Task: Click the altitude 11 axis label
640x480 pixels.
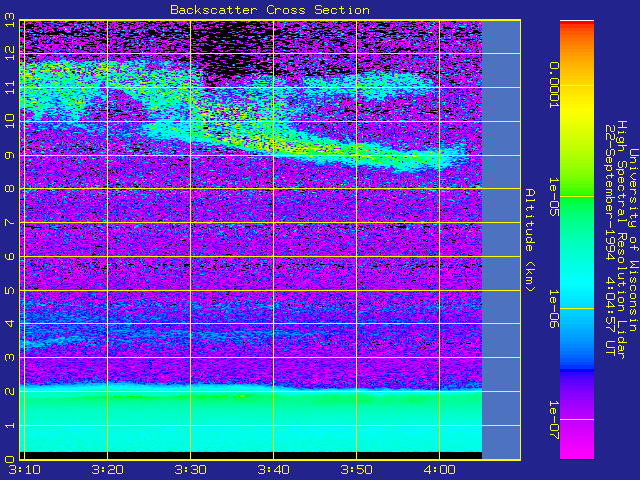Action: 10,87
